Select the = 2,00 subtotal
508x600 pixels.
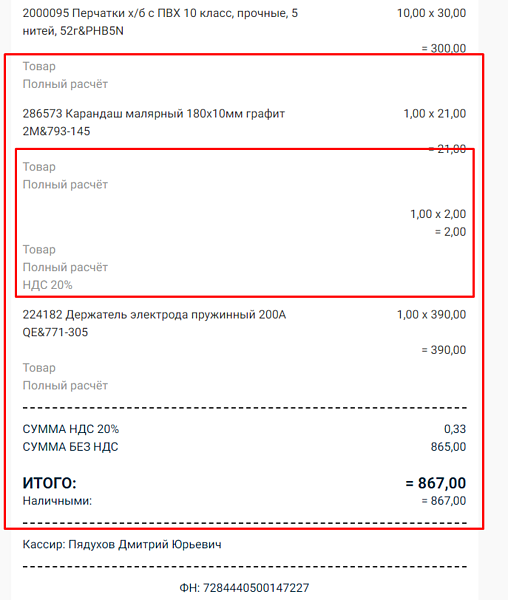click(x=450, y=232)
